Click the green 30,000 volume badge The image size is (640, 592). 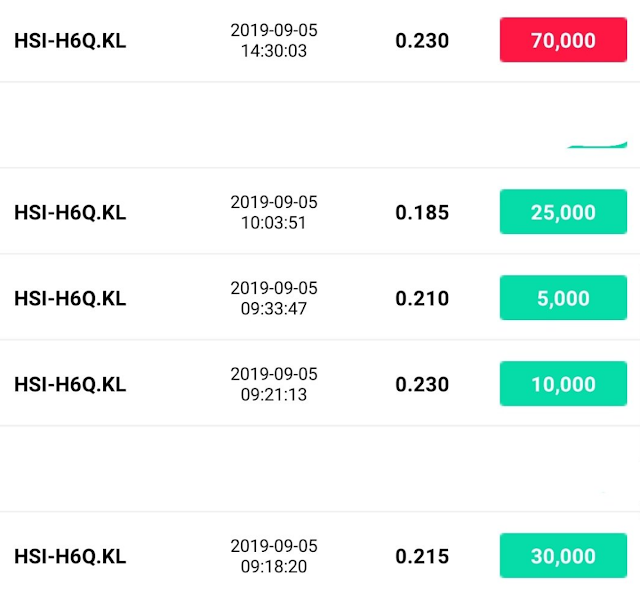click(563, 555)
